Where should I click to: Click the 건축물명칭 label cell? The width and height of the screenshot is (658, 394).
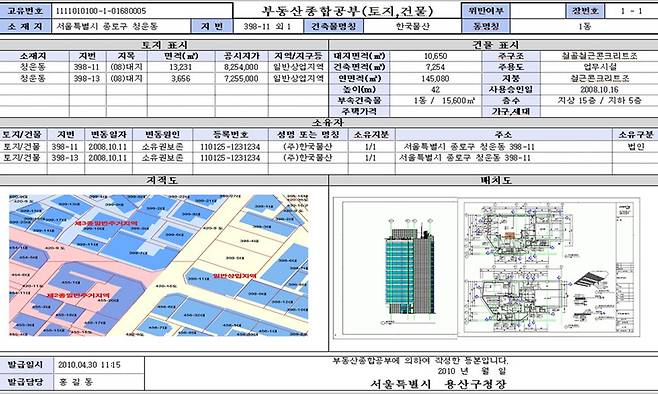[334, 26]
